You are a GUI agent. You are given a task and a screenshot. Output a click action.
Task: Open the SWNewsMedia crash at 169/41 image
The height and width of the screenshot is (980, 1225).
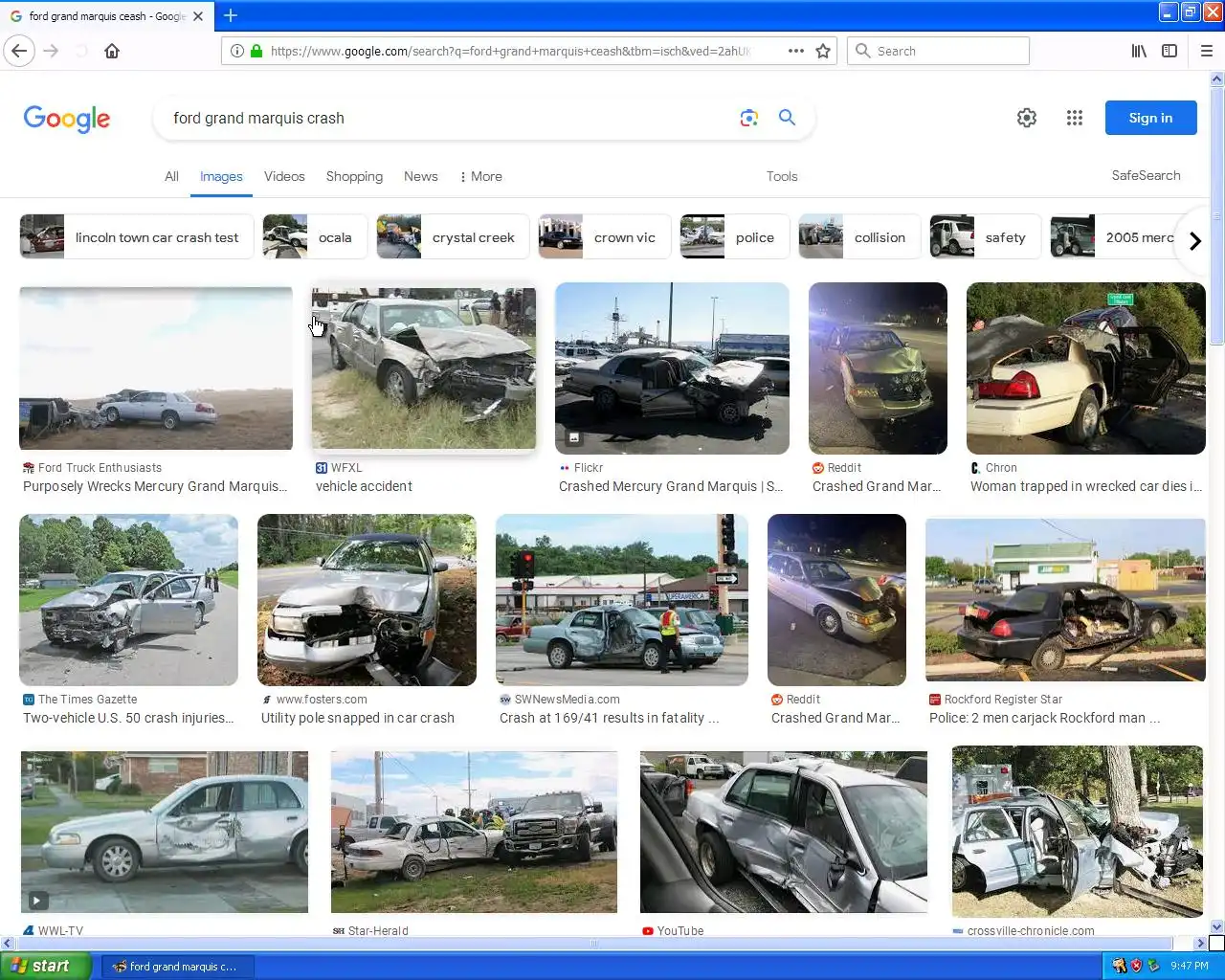pos(622,600)
